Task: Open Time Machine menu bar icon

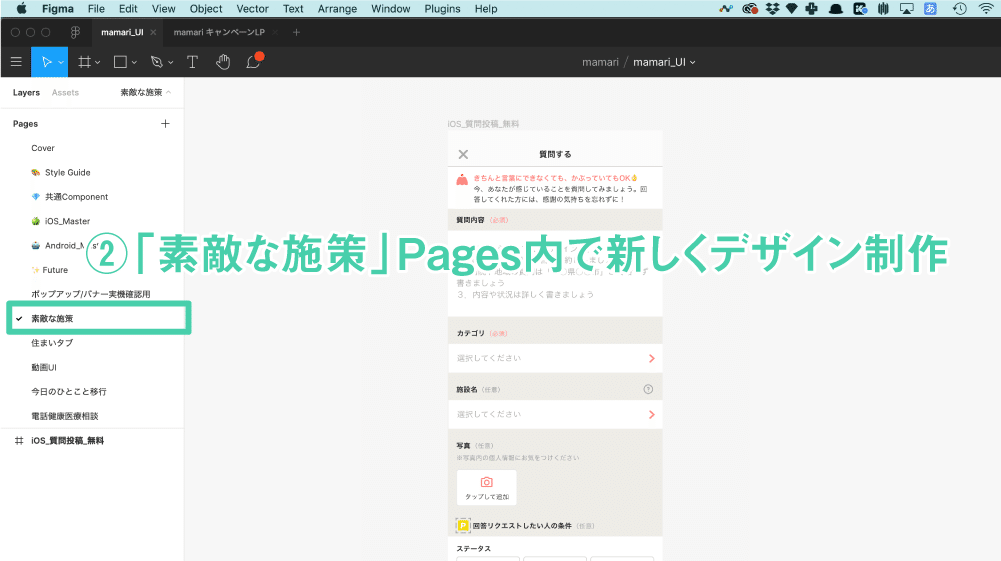Action: point(960,9)
